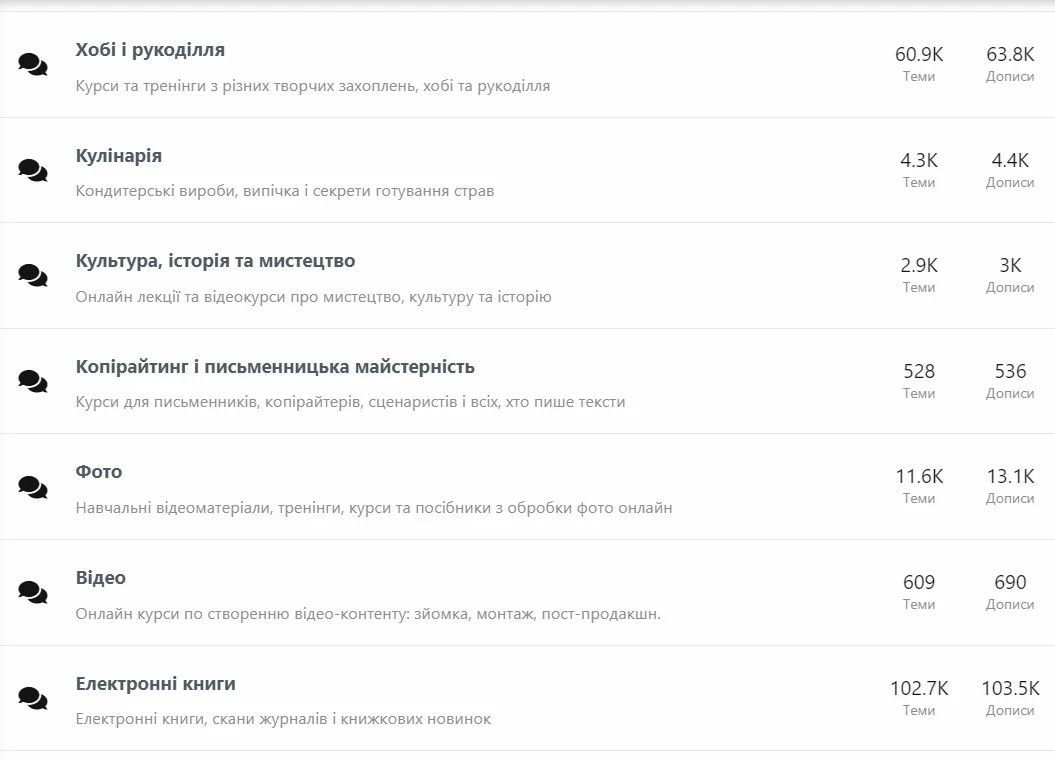Open the Культура, історія та мистецтво forum
This screenshot has width=1055, height=759.
[x=215, y=259]
